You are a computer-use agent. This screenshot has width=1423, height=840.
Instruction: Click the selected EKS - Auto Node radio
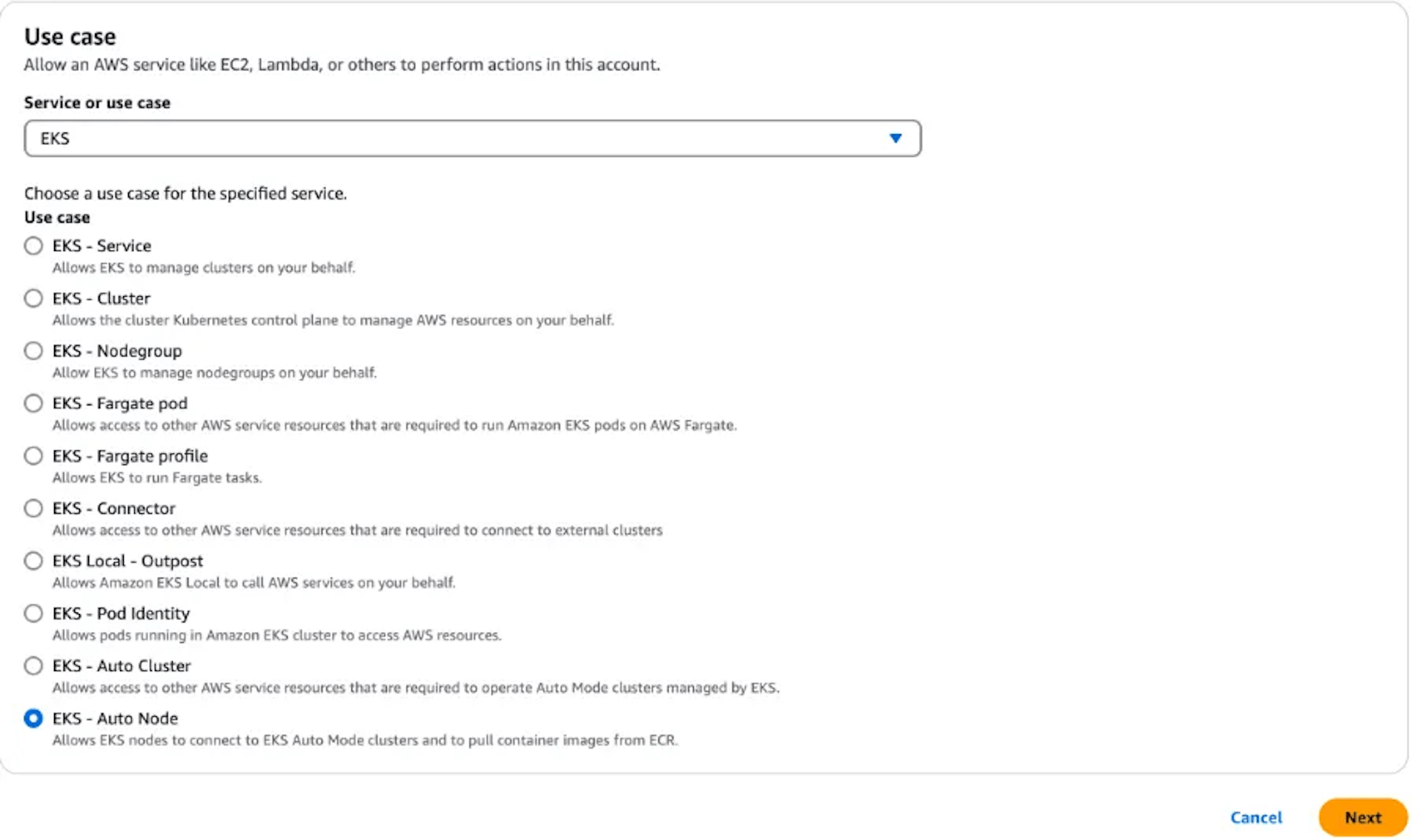tap(33, 719)
